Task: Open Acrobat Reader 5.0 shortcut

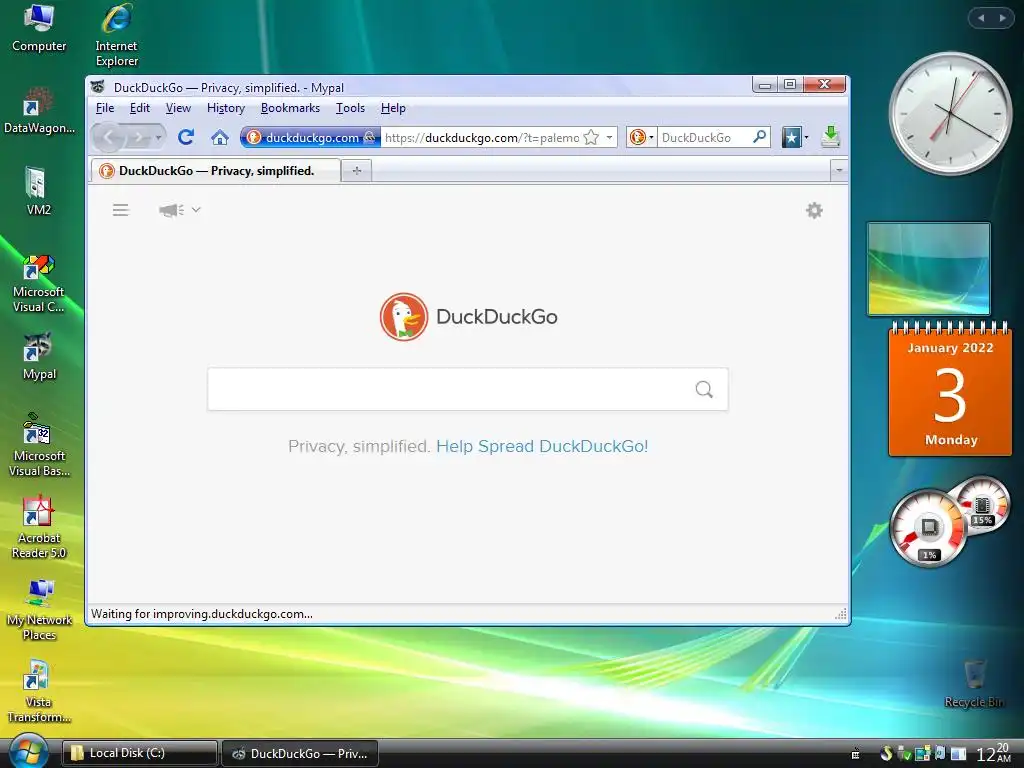Action: 39,528
